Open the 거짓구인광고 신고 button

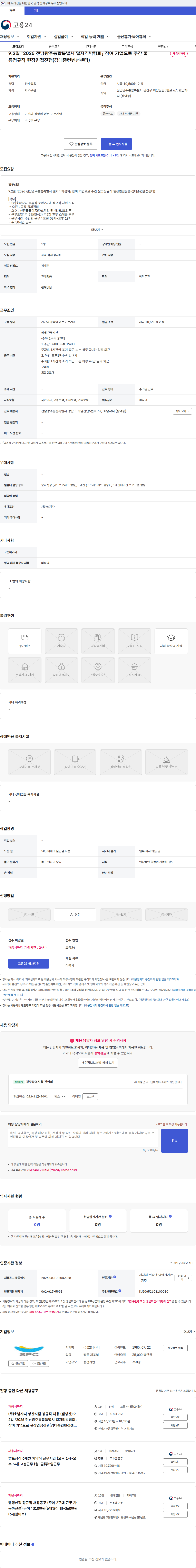click(181, 1263)
